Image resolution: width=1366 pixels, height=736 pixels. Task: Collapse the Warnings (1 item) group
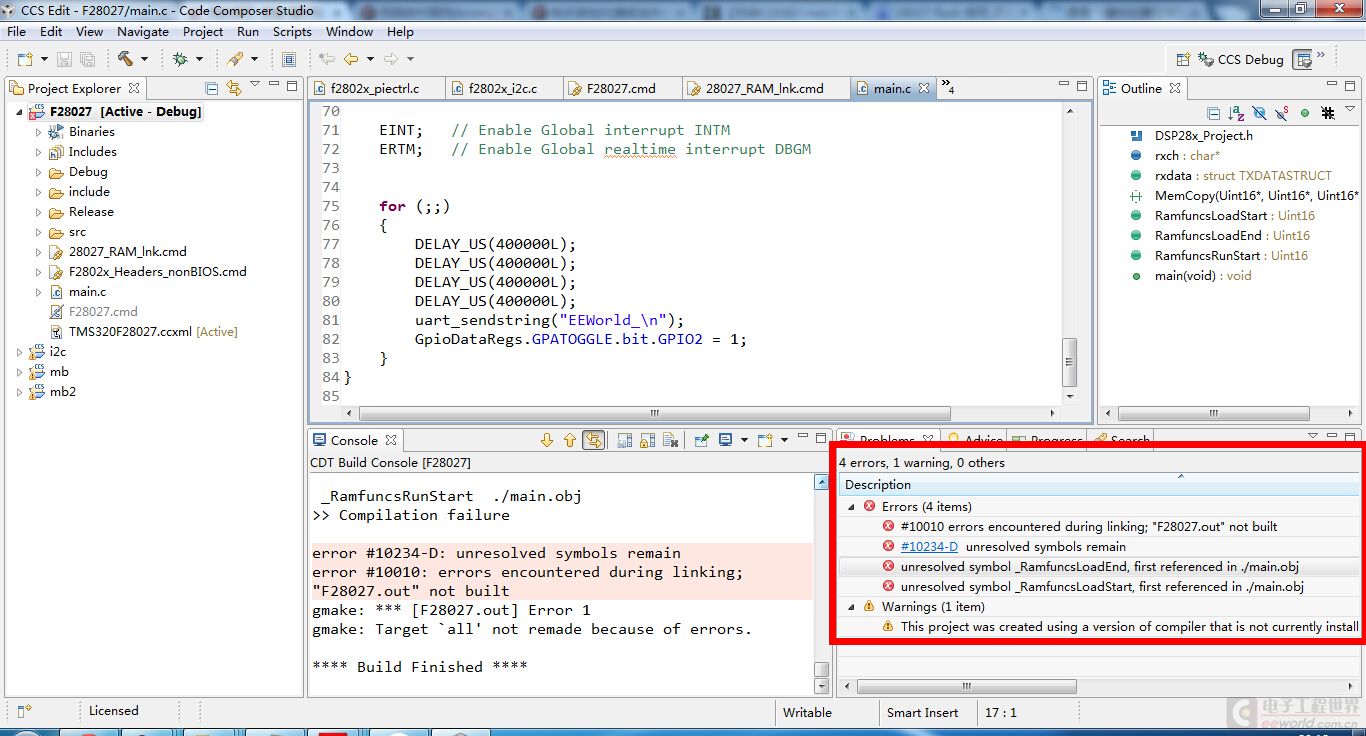point(851,607)
